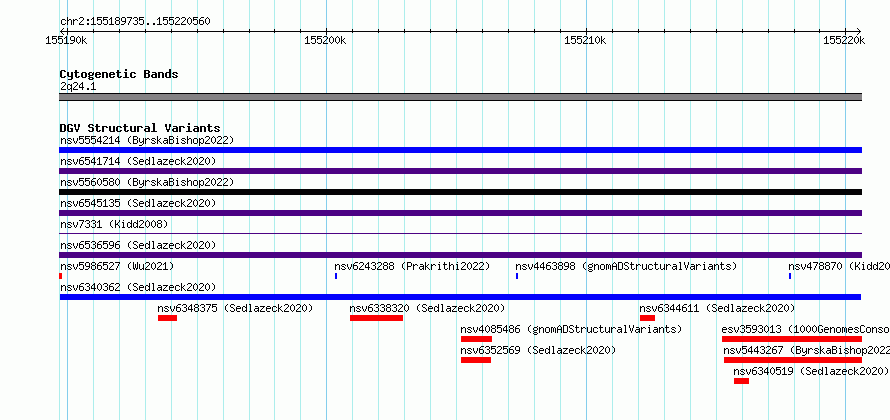Select the purple nsv6536596 variant bar

click(460, 255)
